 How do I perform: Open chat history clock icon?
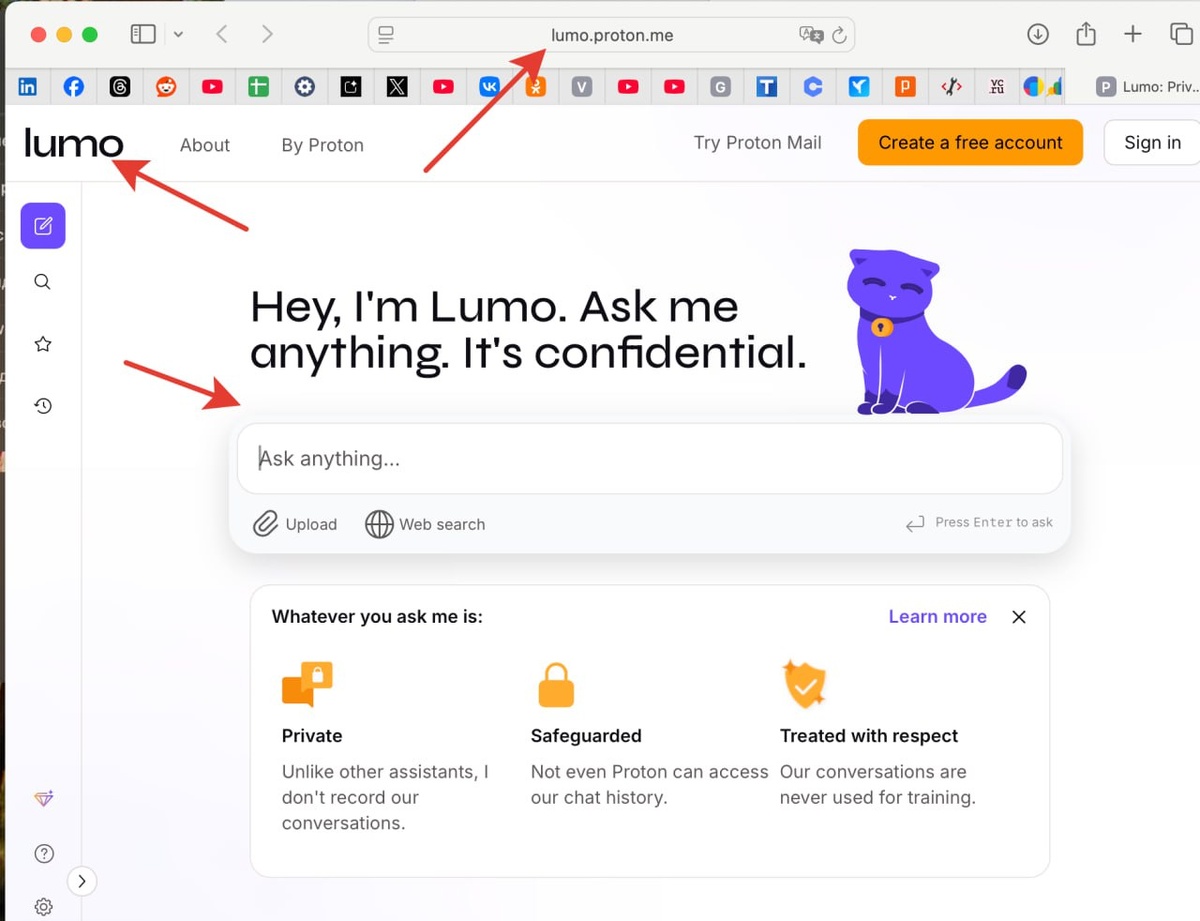43,406
